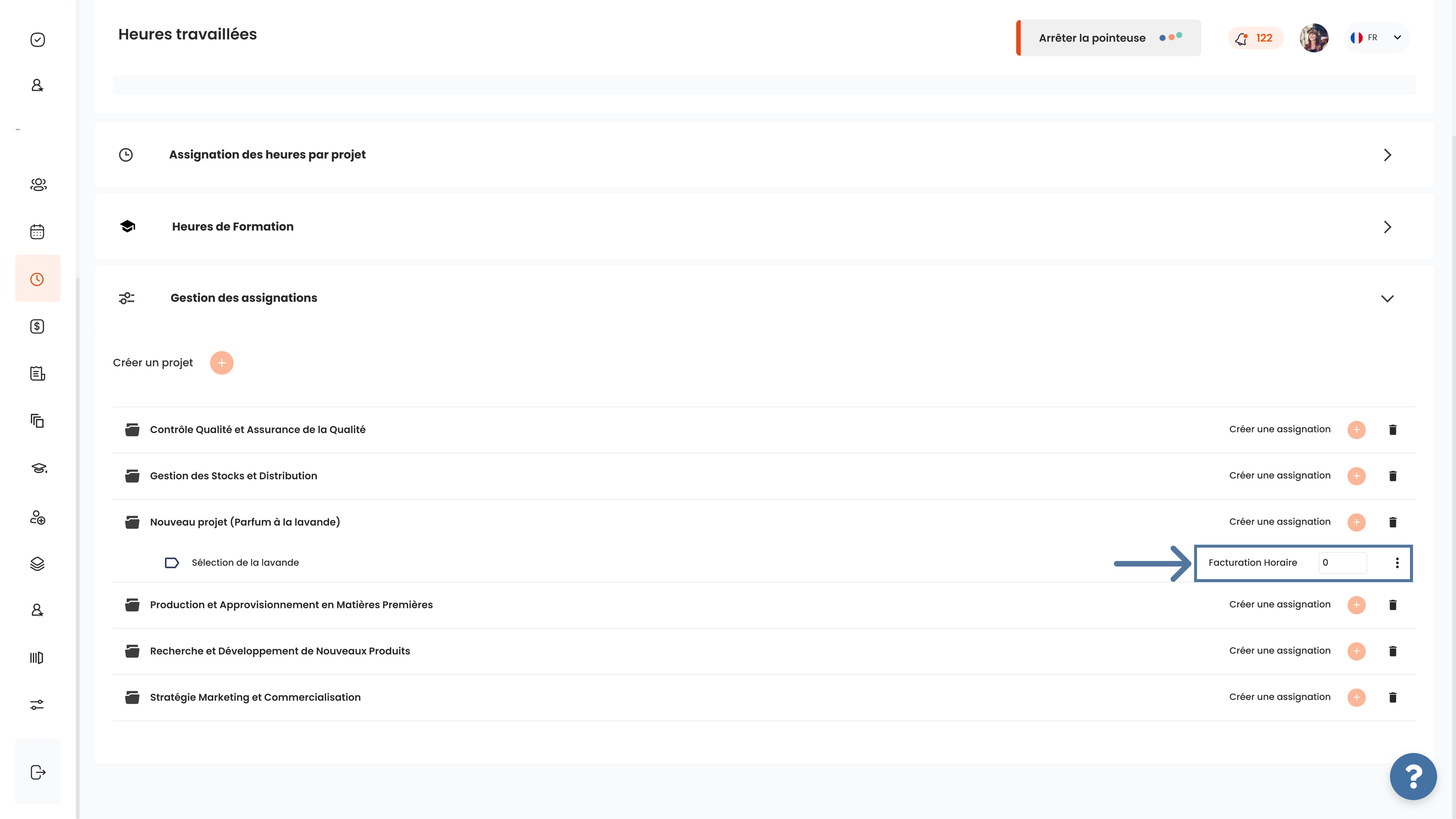Delete Nouveau projet (Parfum à la lavande)

pos(1393,522)
